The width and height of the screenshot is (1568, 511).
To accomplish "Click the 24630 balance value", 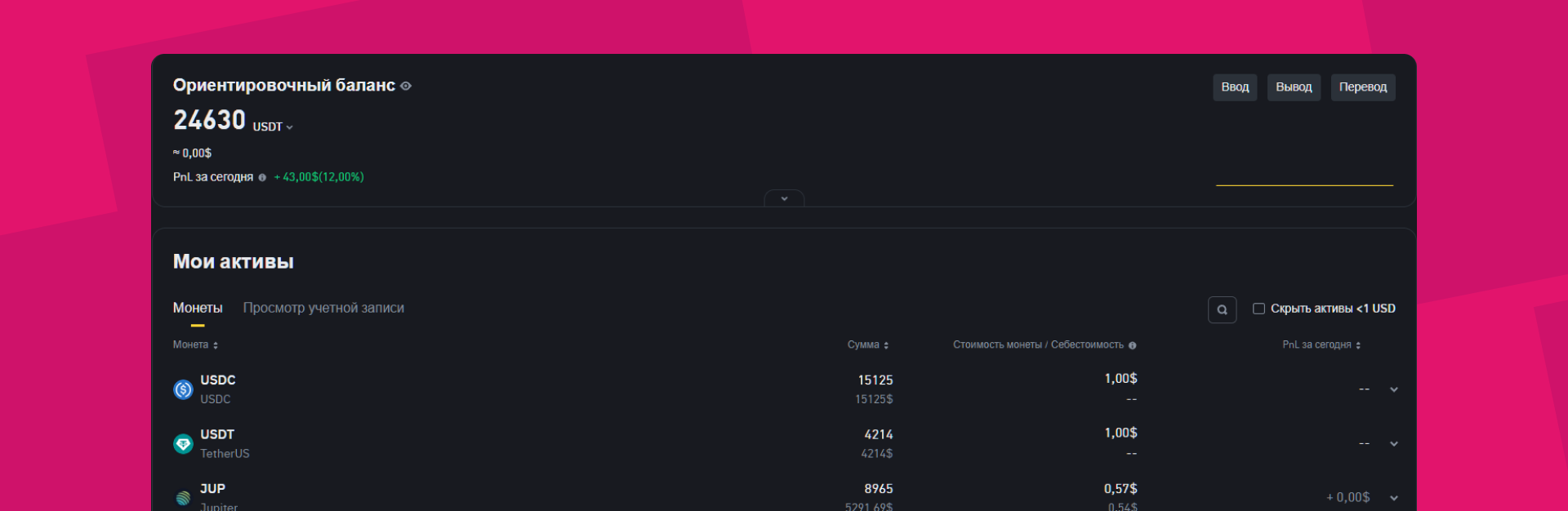I will (210, 120).
